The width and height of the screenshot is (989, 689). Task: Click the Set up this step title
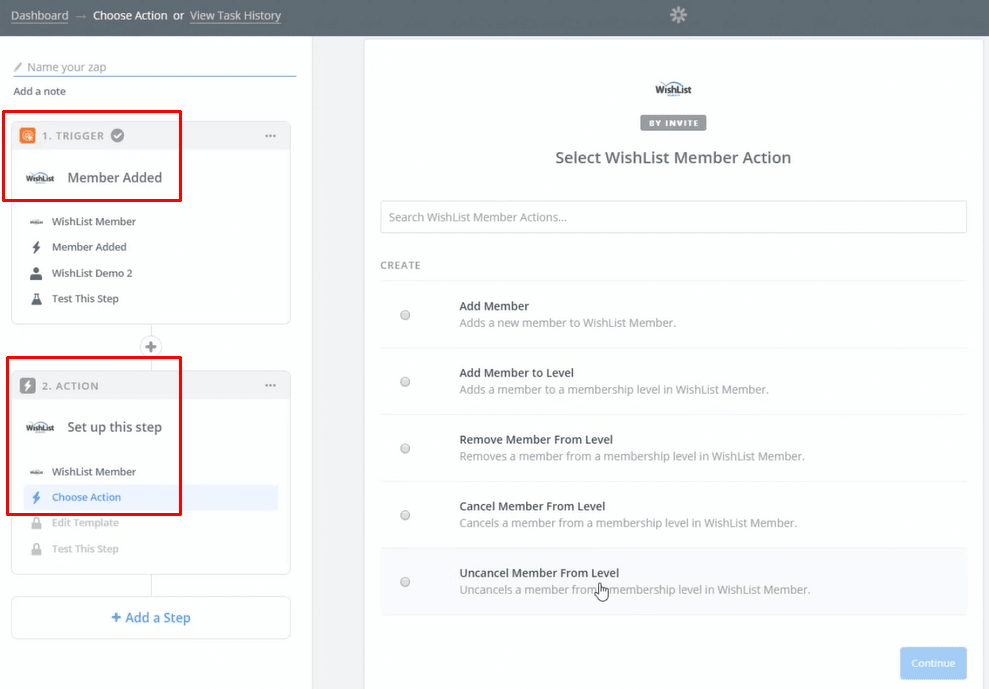pyautogui.click(x=115, y=428)
